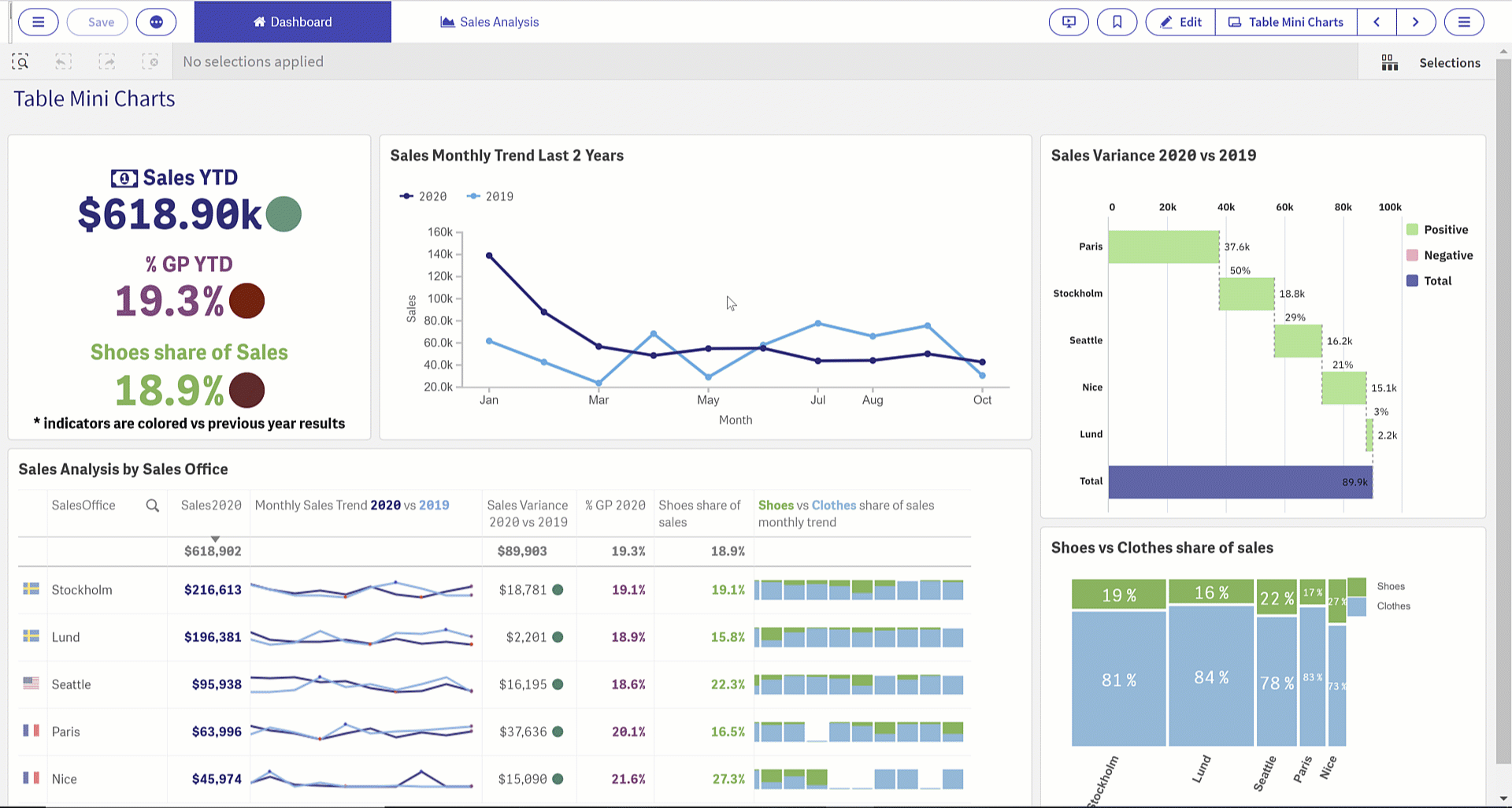Open the more options ellipsis button
1512x808 pixels.
pos(156,22)
